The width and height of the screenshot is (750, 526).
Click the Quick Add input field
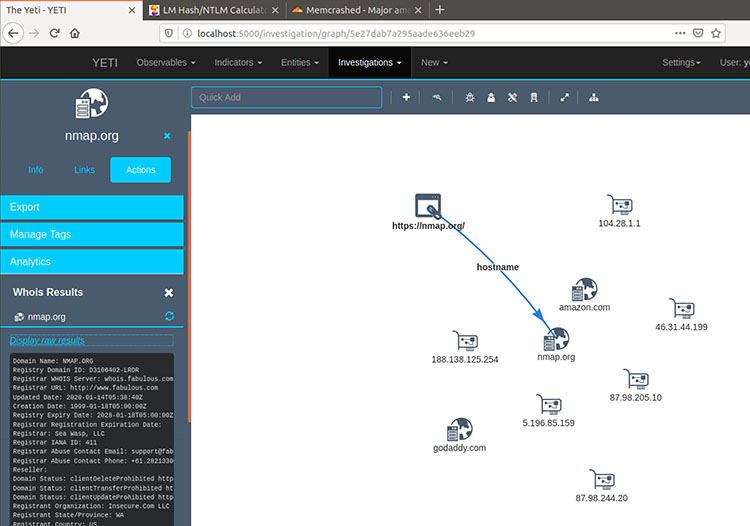click(x=287, y=98)
